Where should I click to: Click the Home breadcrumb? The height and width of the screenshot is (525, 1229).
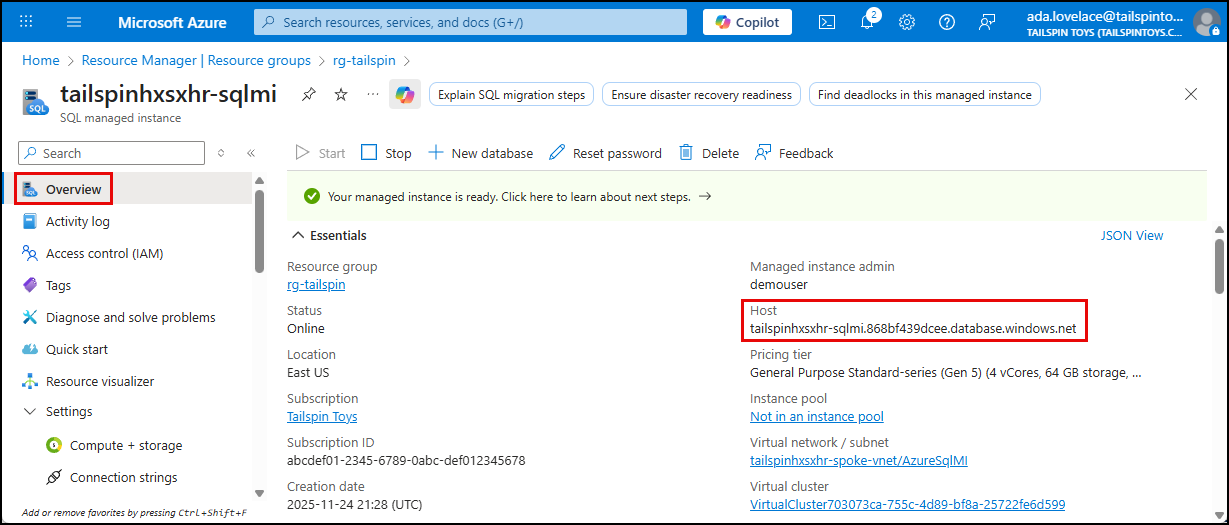click(41, 61)
